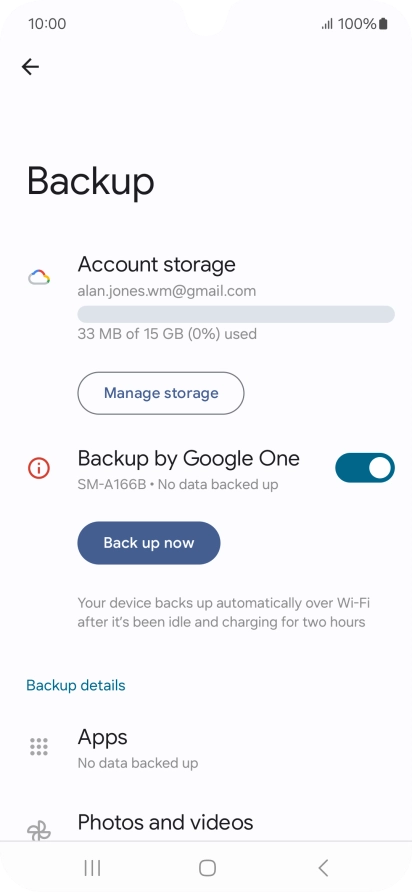Tap the alan.jones.wm@gmail.com account email

(167, 291)
